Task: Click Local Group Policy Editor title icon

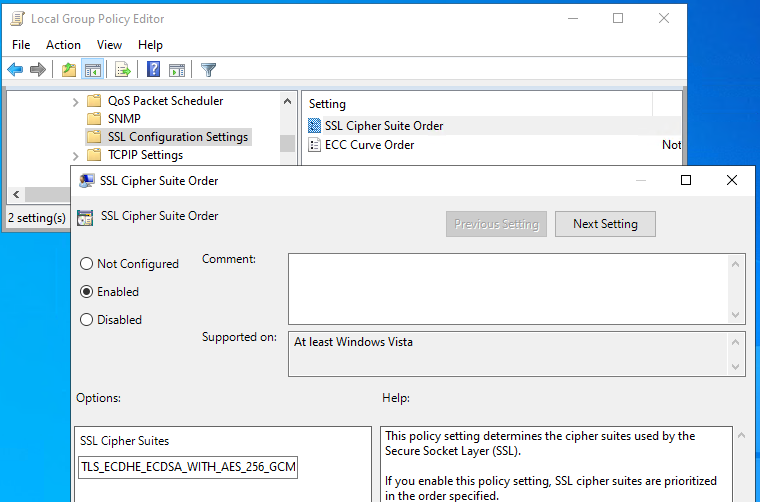Action: click(x=17, y=18)
